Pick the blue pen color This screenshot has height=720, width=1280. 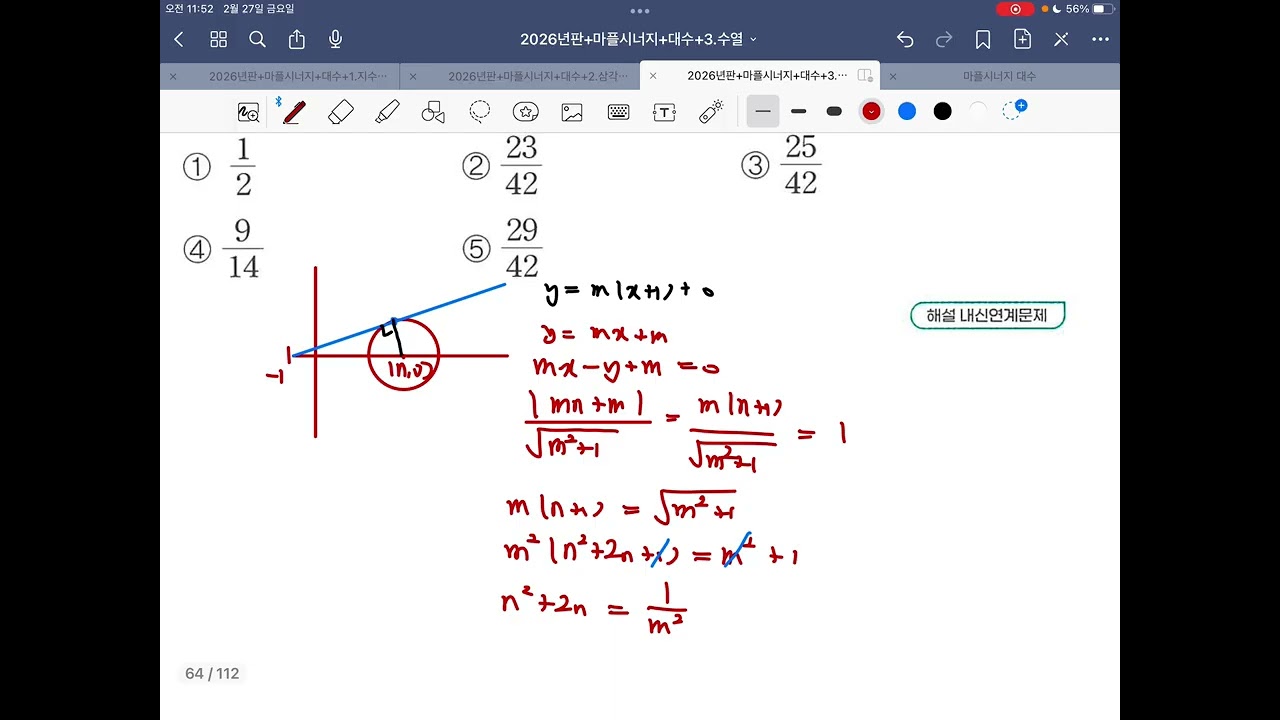(x=907, y=111)
